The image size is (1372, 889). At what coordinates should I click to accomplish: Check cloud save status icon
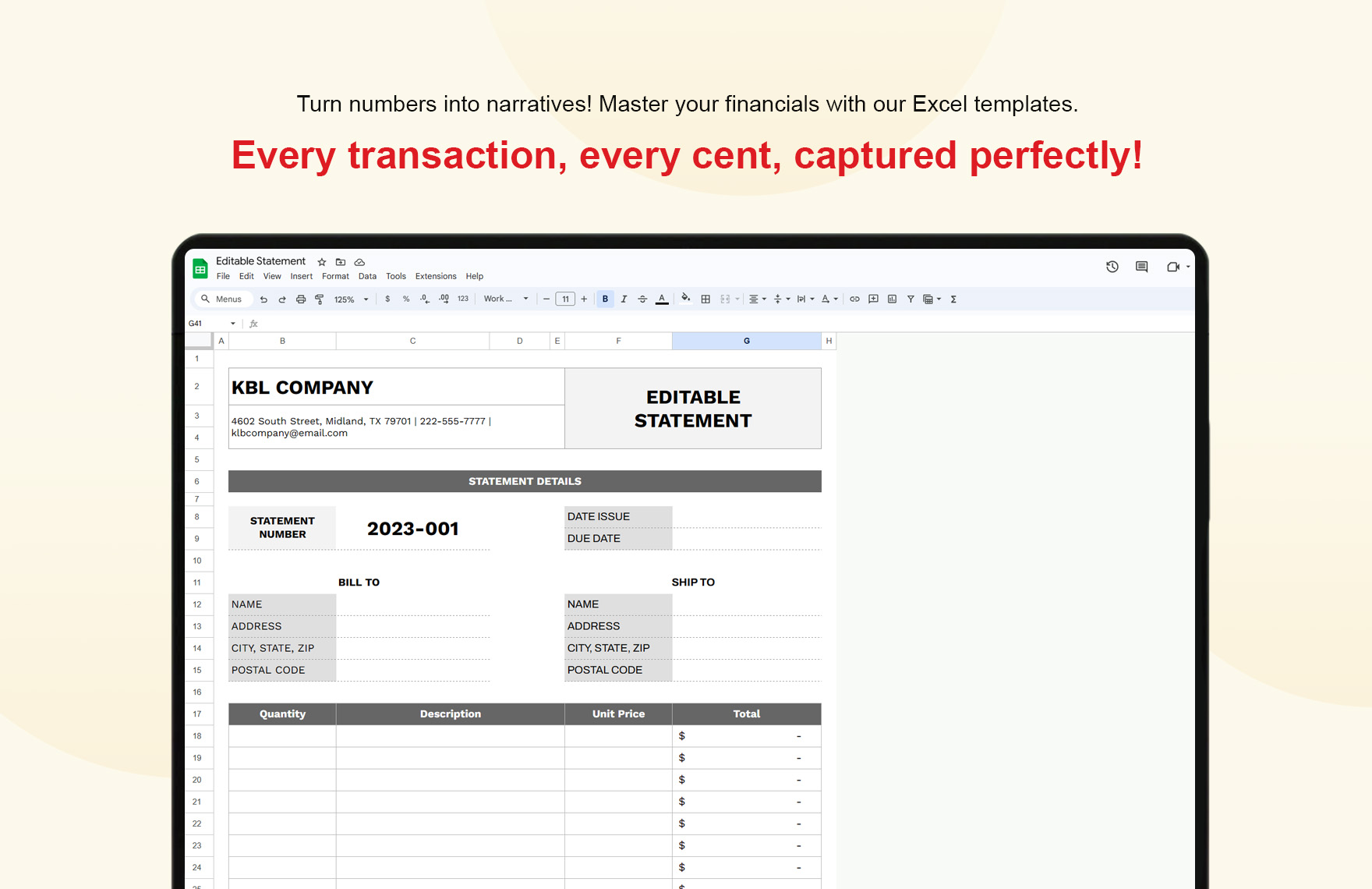[359, 262]
